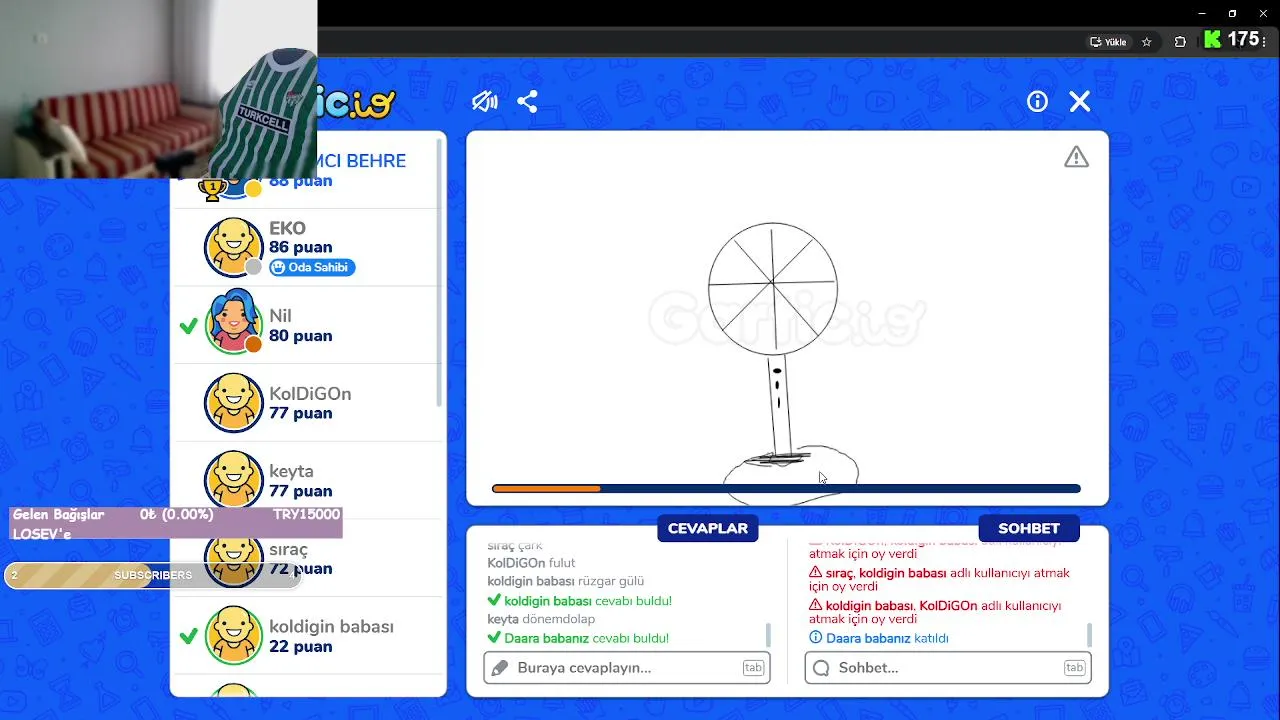Click the trophy icon of the first-place player

(212, 188)
